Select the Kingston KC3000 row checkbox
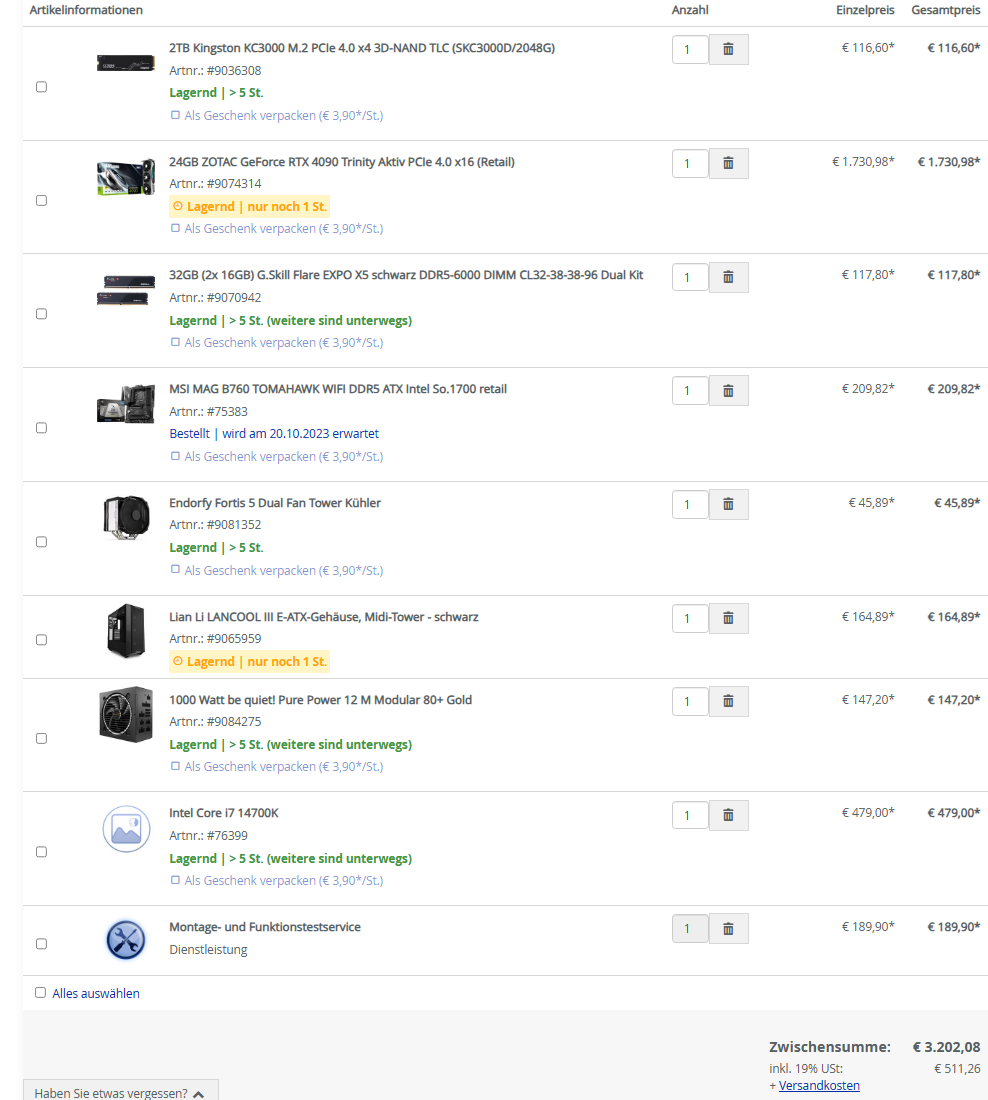Image resolution: width=988 pixels, height=1100 pixels. pyautogui.click(x=41, y=87)
